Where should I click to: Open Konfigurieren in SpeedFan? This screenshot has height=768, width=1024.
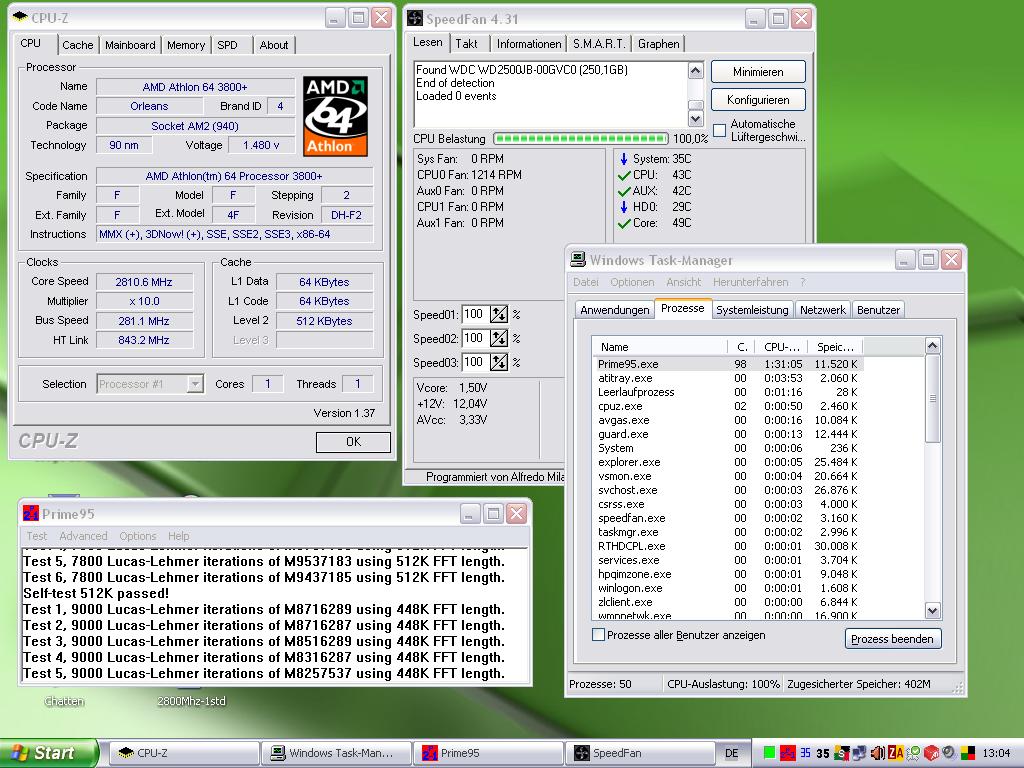pyautogui.click(x=758, y=100)
